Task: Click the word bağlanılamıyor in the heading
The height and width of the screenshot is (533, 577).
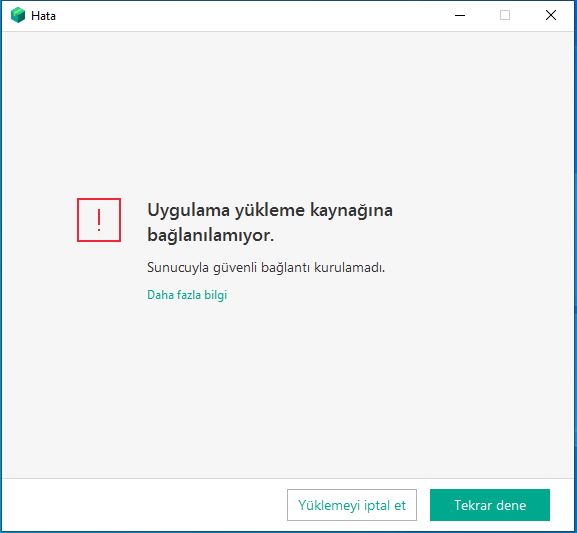Action: (x=210, y=235)
